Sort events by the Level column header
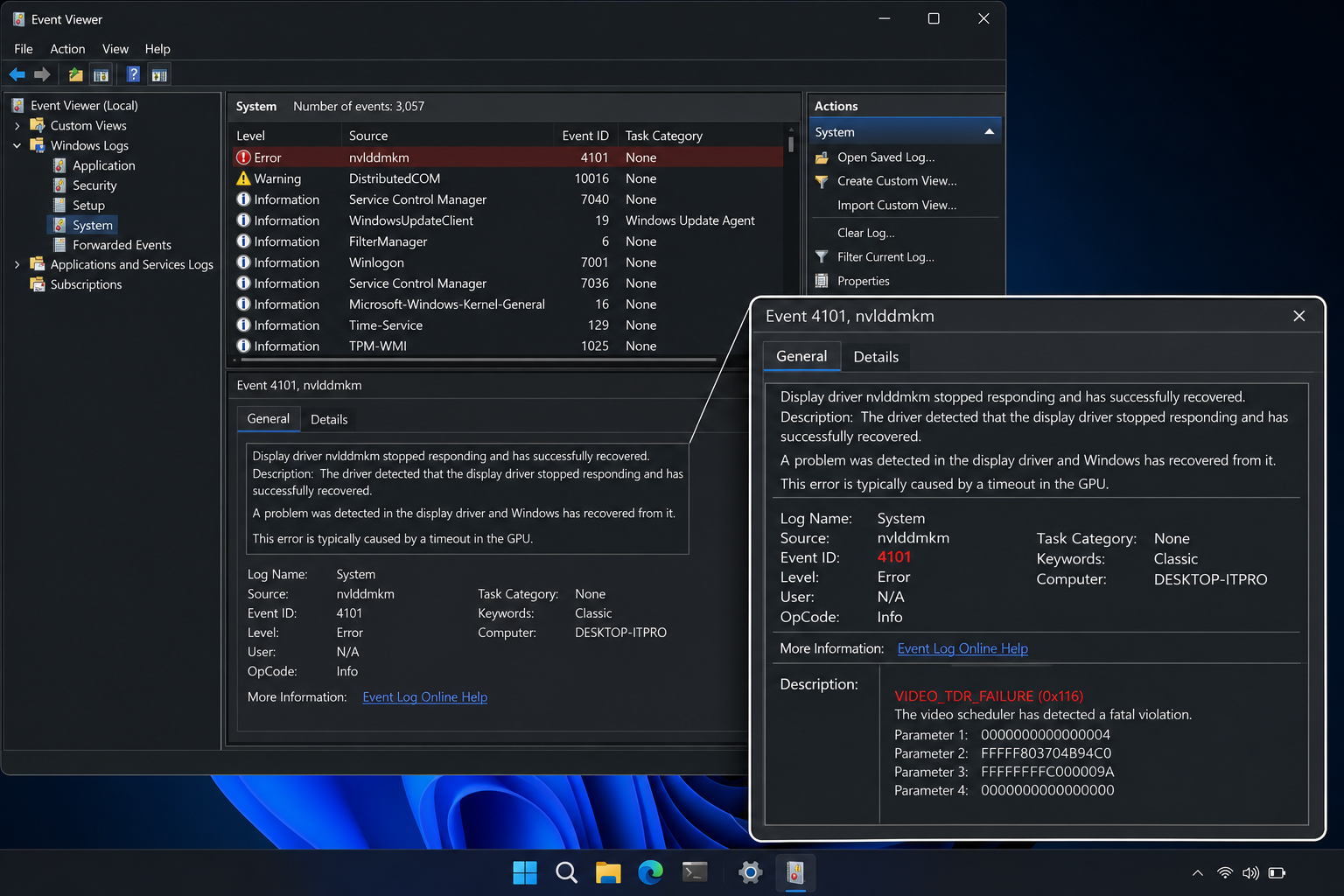Image resolution: width=1344 pixels, height=896 pixels. (x=285, y=136)
